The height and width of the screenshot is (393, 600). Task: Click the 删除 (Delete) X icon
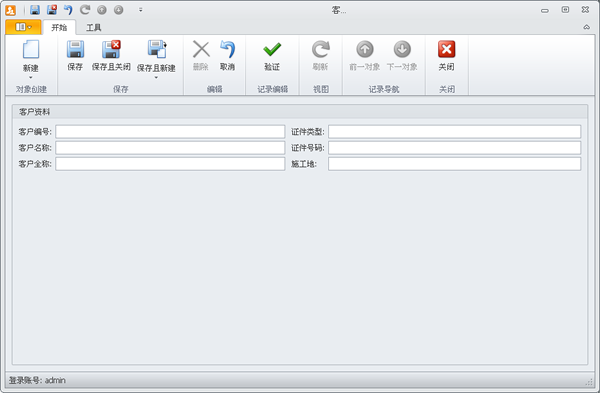click(201, 49)
